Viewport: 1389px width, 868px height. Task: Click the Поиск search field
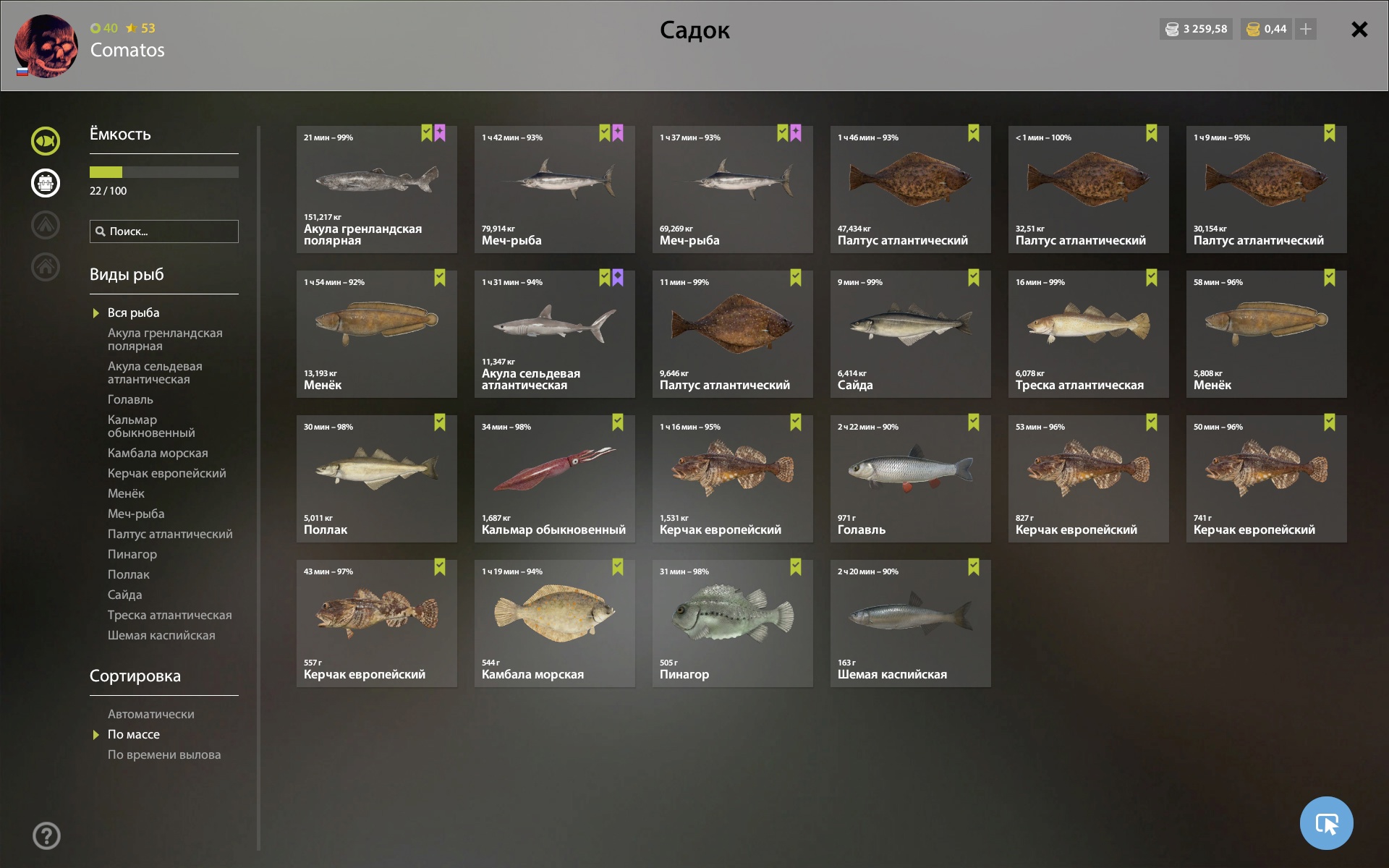pos(164,231)
